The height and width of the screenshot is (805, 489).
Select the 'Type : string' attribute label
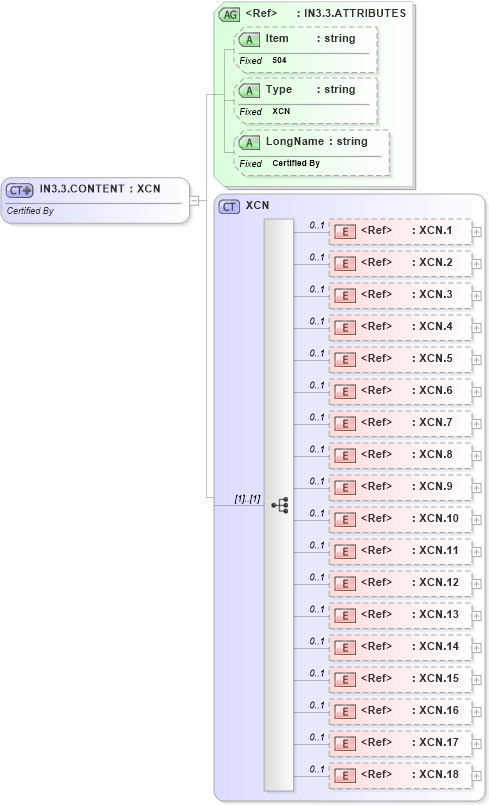(310, 90)
